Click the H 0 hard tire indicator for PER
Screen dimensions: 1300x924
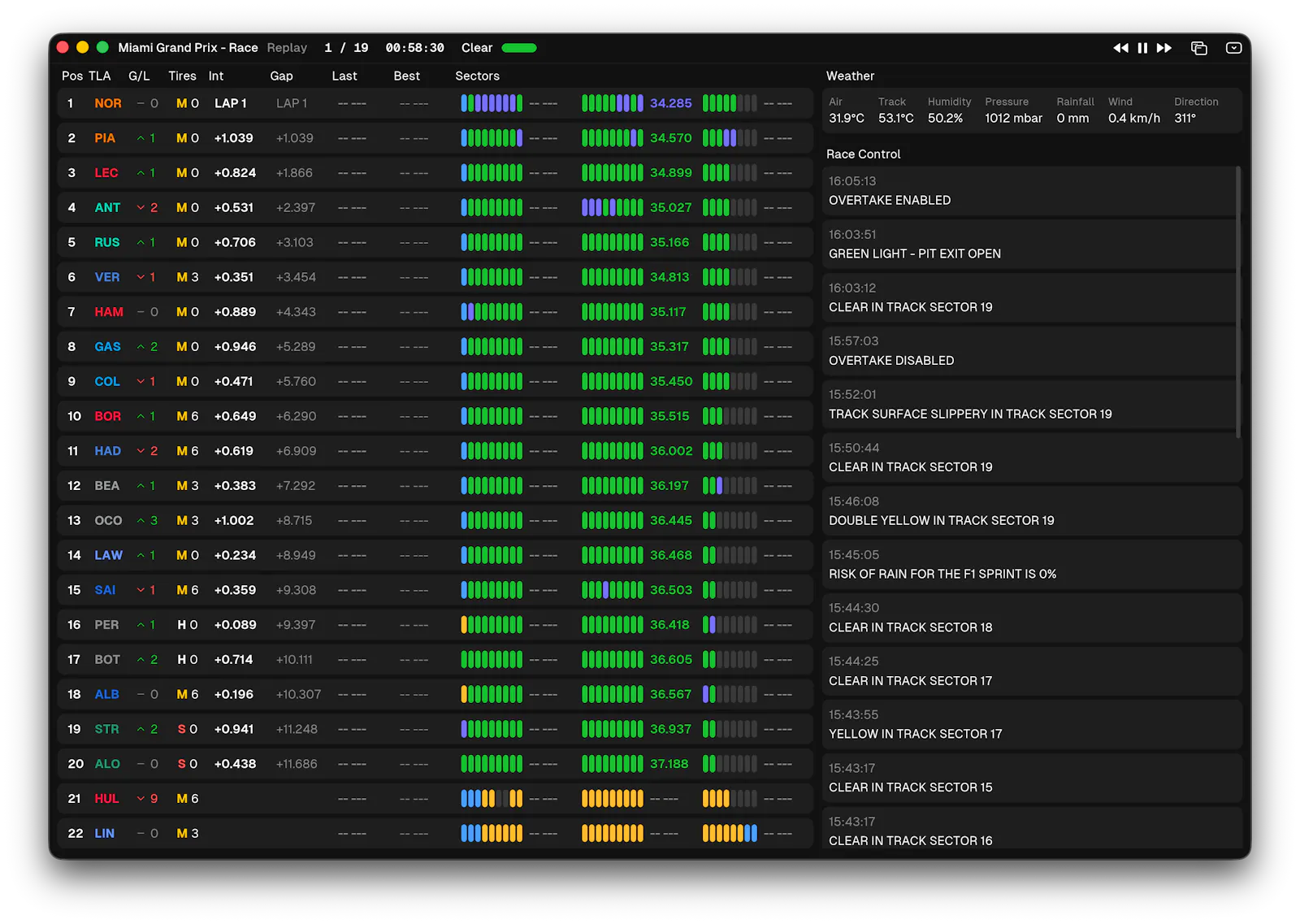coord(188,625)
